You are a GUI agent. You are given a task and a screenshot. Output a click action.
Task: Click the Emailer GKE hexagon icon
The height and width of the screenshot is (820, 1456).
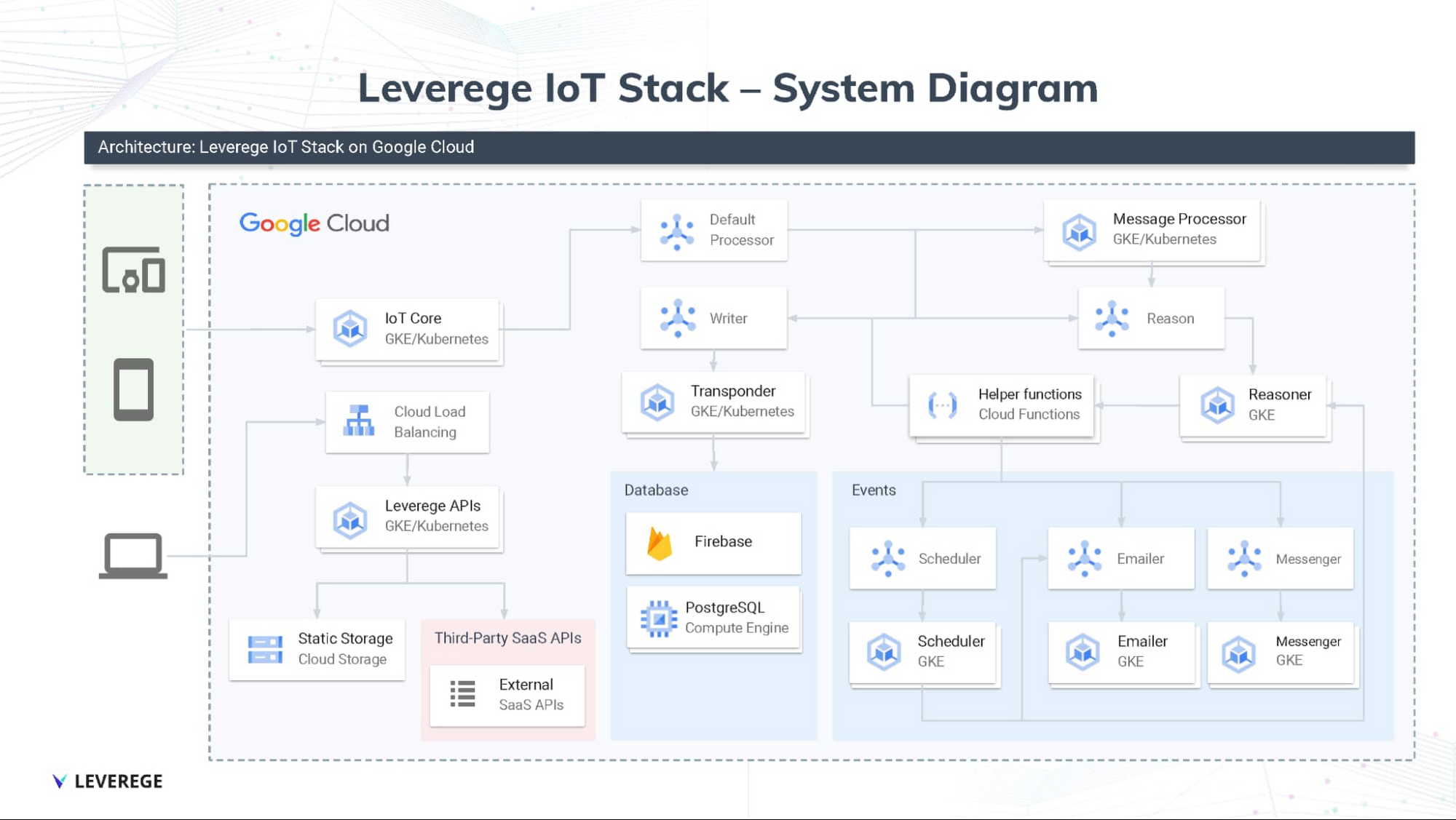tap(1083, 651)
